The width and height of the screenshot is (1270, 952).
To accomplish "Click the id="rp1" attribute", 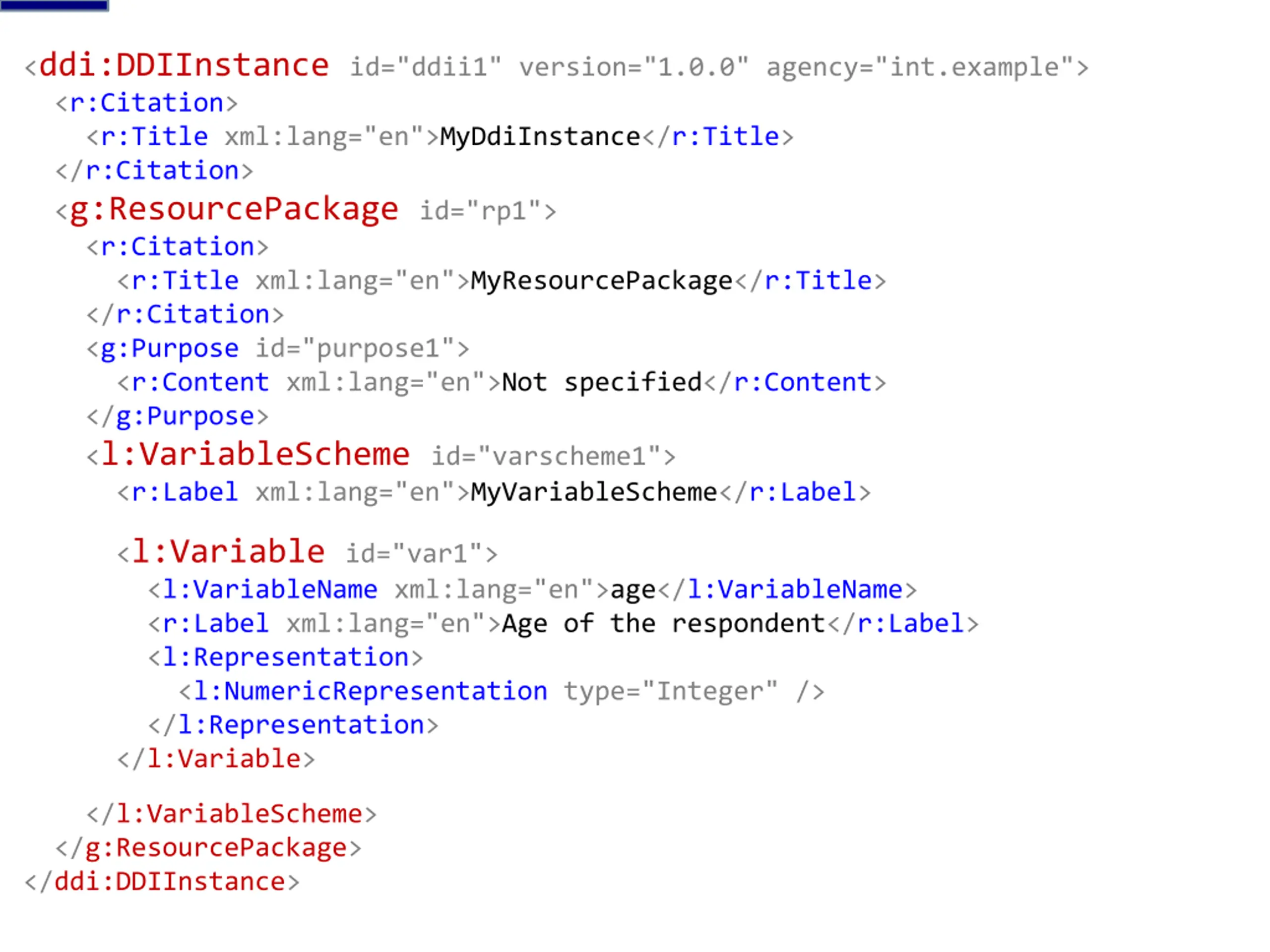I will (481, 211).
